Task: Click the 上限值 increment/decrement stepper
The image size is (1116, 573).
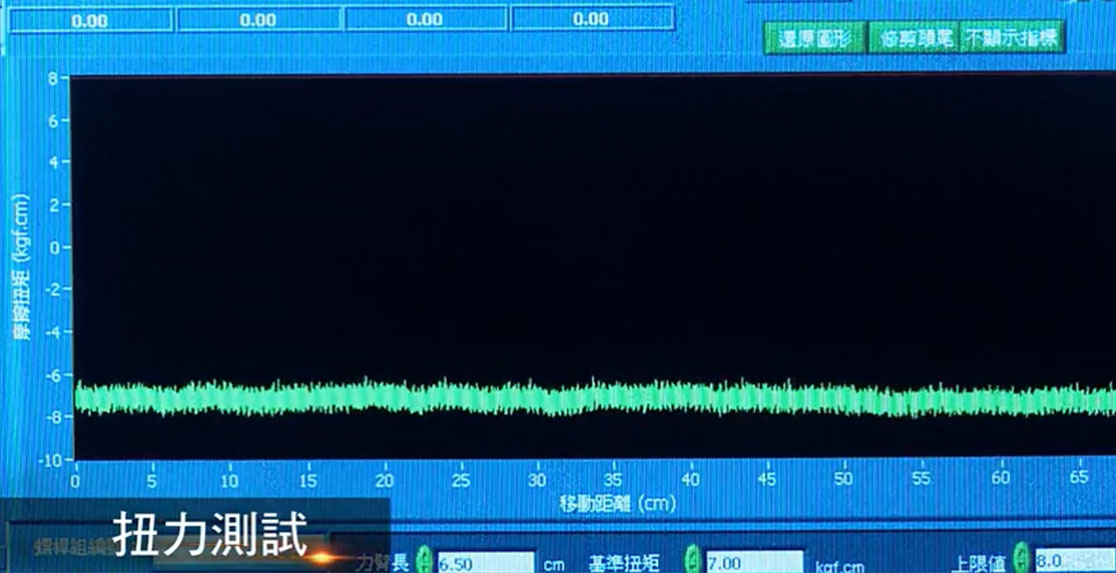Action: point(1021,556)
